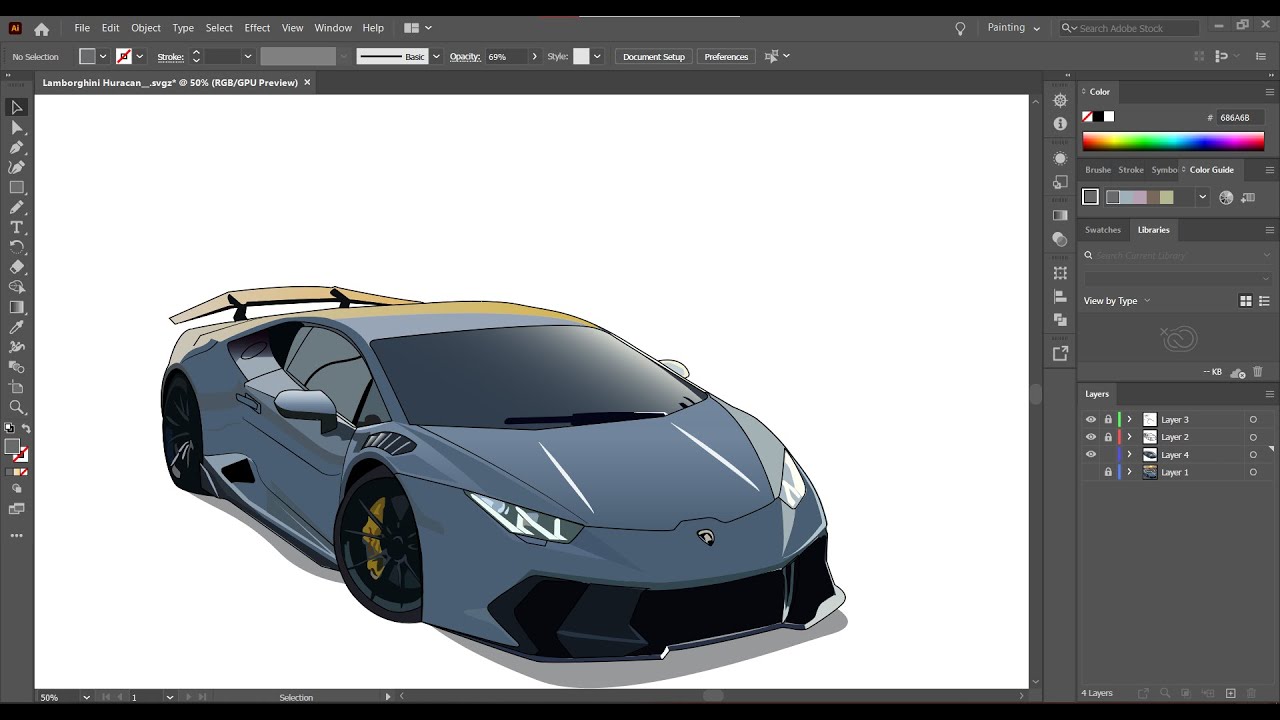Open the Window menu
Screen dimensions: 1280x720
[x=333, y=28]
